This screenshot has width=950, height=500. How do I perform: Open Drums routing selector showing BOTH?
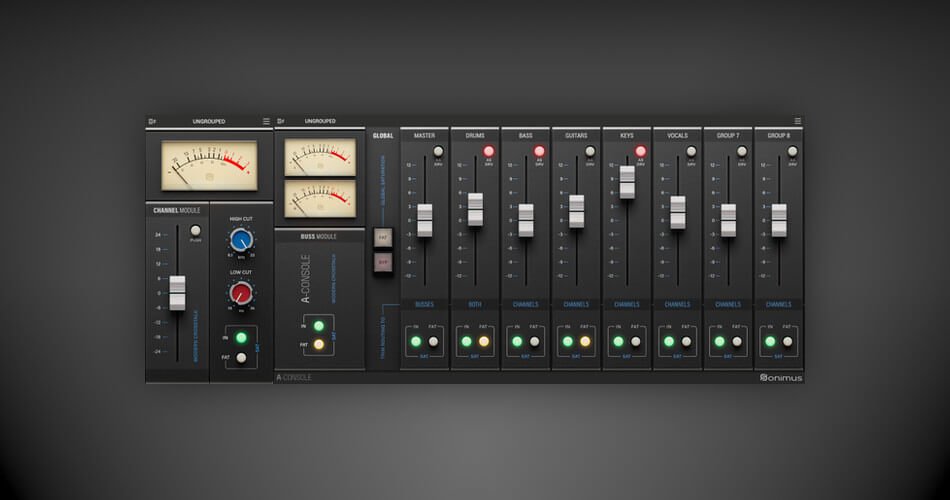tap(475, 304)
